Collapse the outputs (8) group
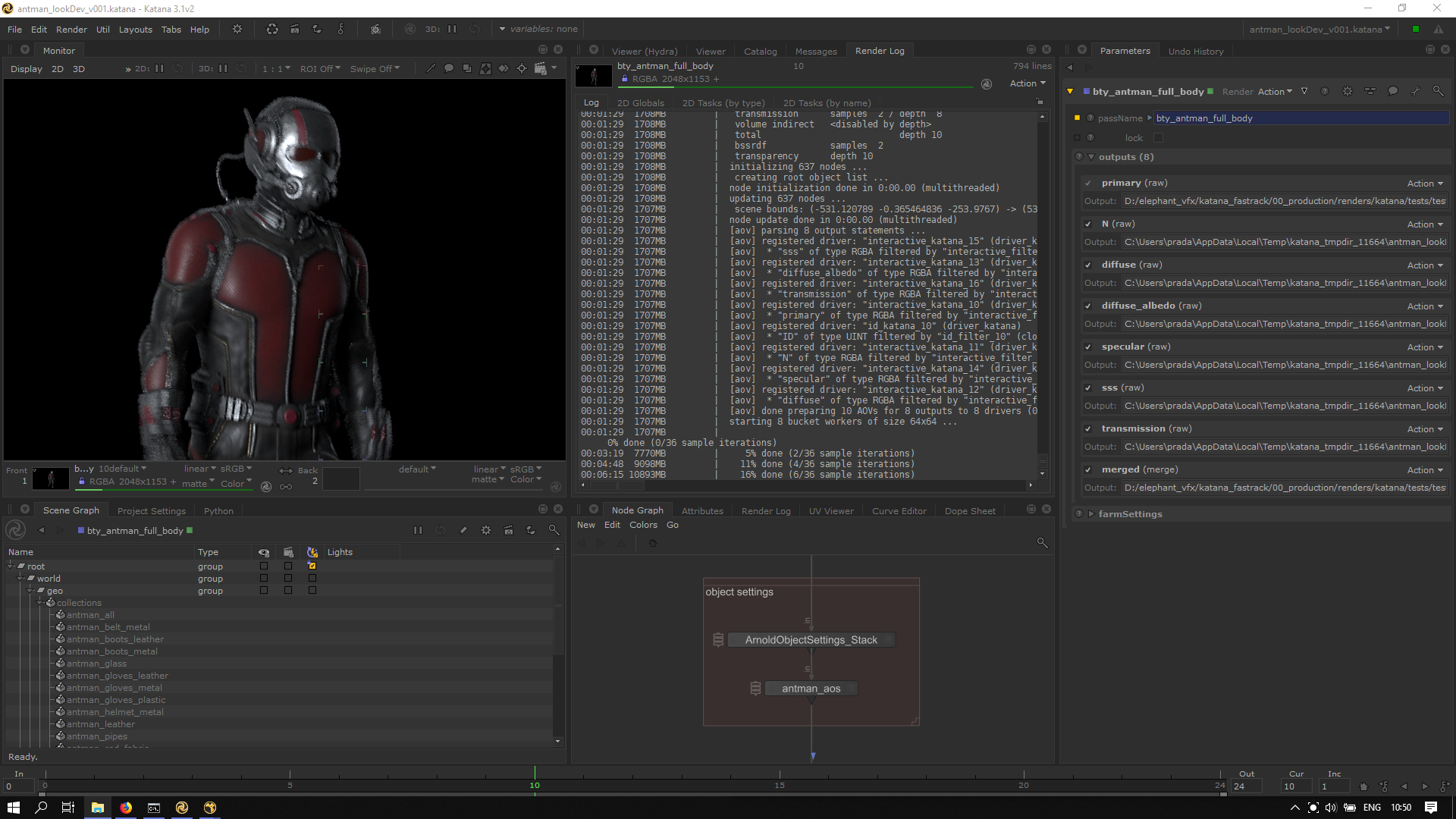This screenshot has width=1456, height=819. click(1091, 157)
